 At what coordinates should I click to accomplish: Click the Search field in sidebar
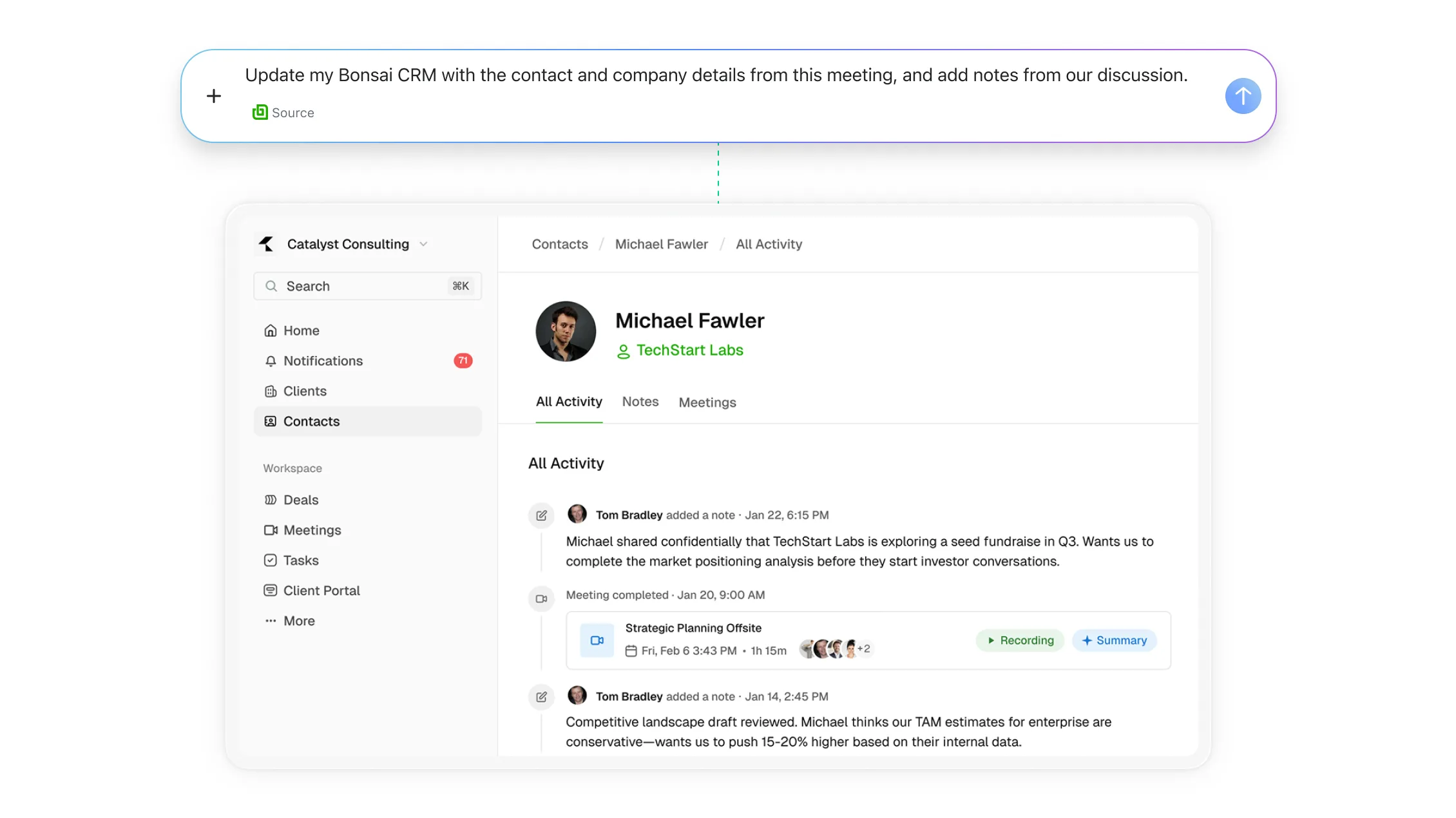(367, 286)
